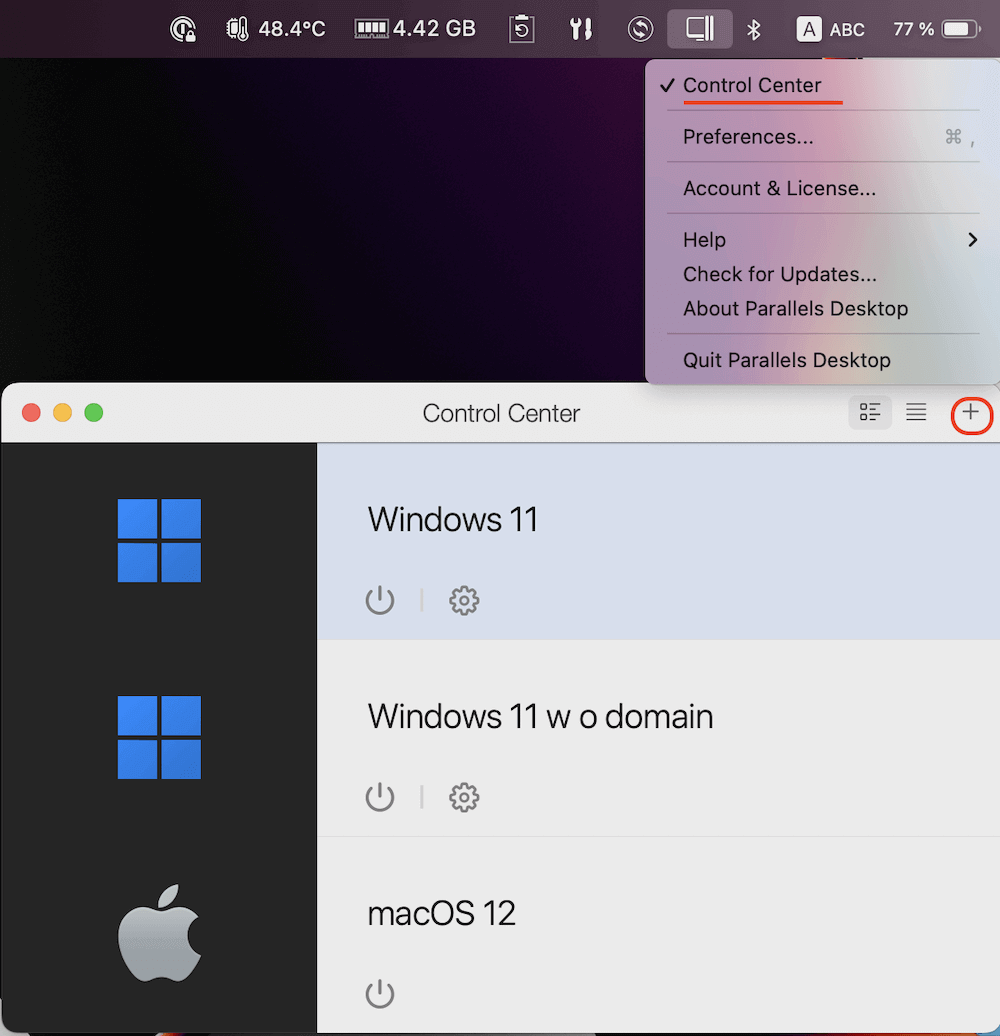Switch Control Center to detailed view

869,412
